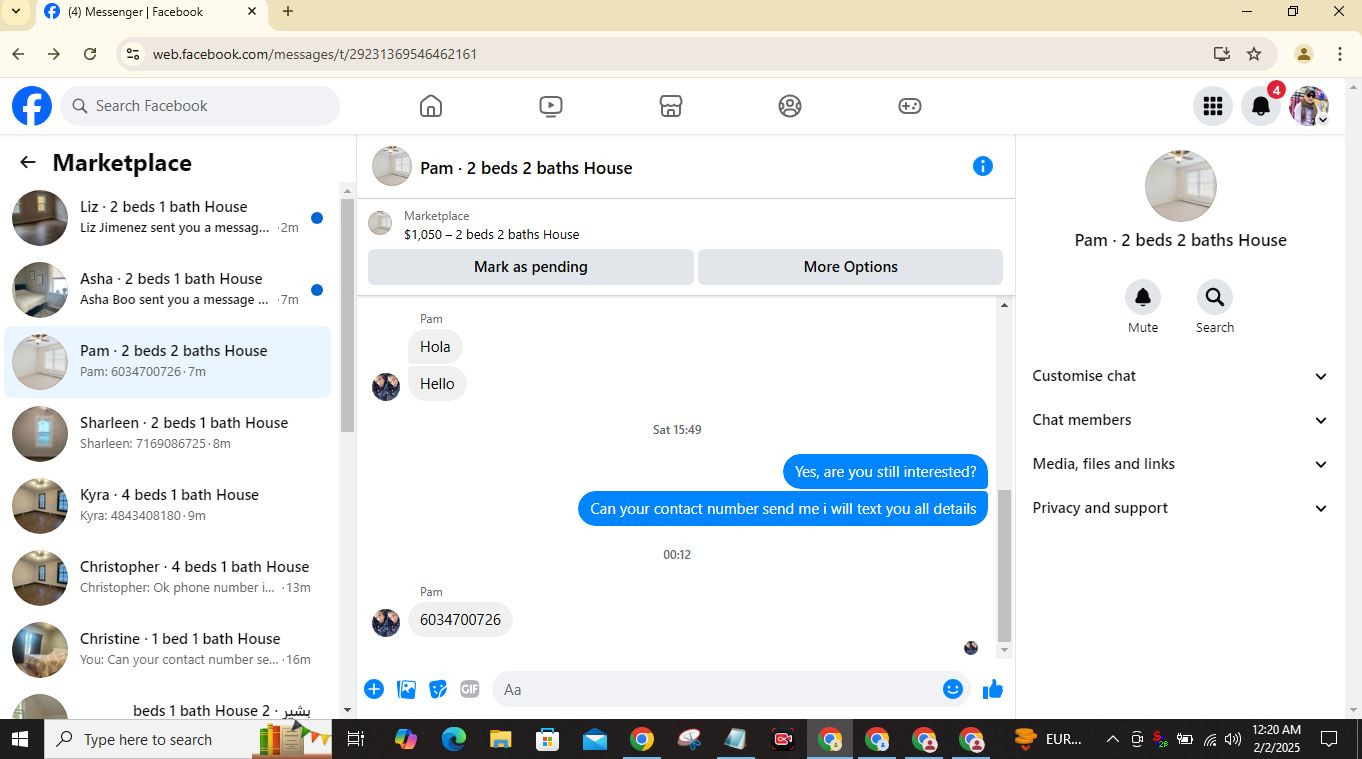Click More Options button
The height and width of the screenshot is (759, 1362).
pyautogui.click(x=850, y=267)
